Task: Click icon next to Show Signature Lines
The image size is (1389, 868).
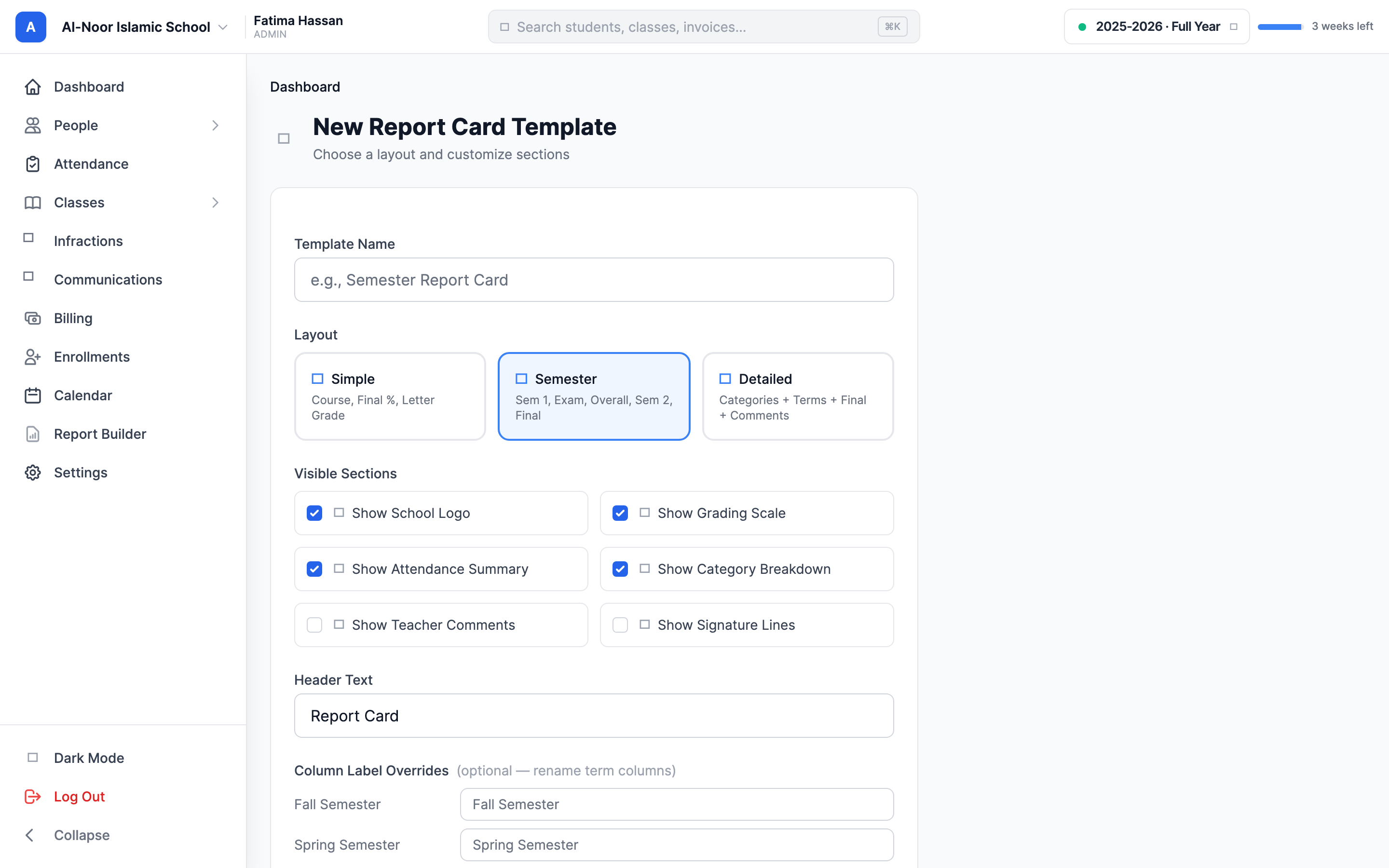Action: (644, 624)
